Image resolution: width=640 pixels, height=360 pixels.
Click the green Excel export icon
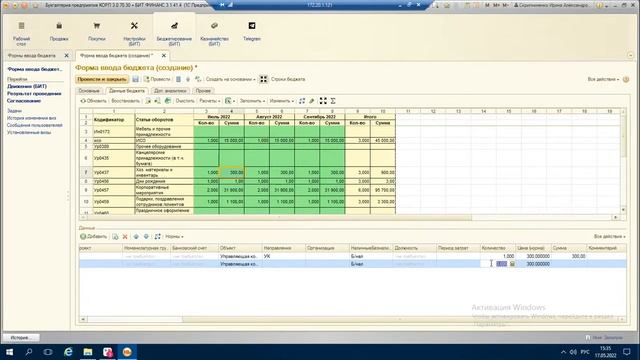click(168, 101)
